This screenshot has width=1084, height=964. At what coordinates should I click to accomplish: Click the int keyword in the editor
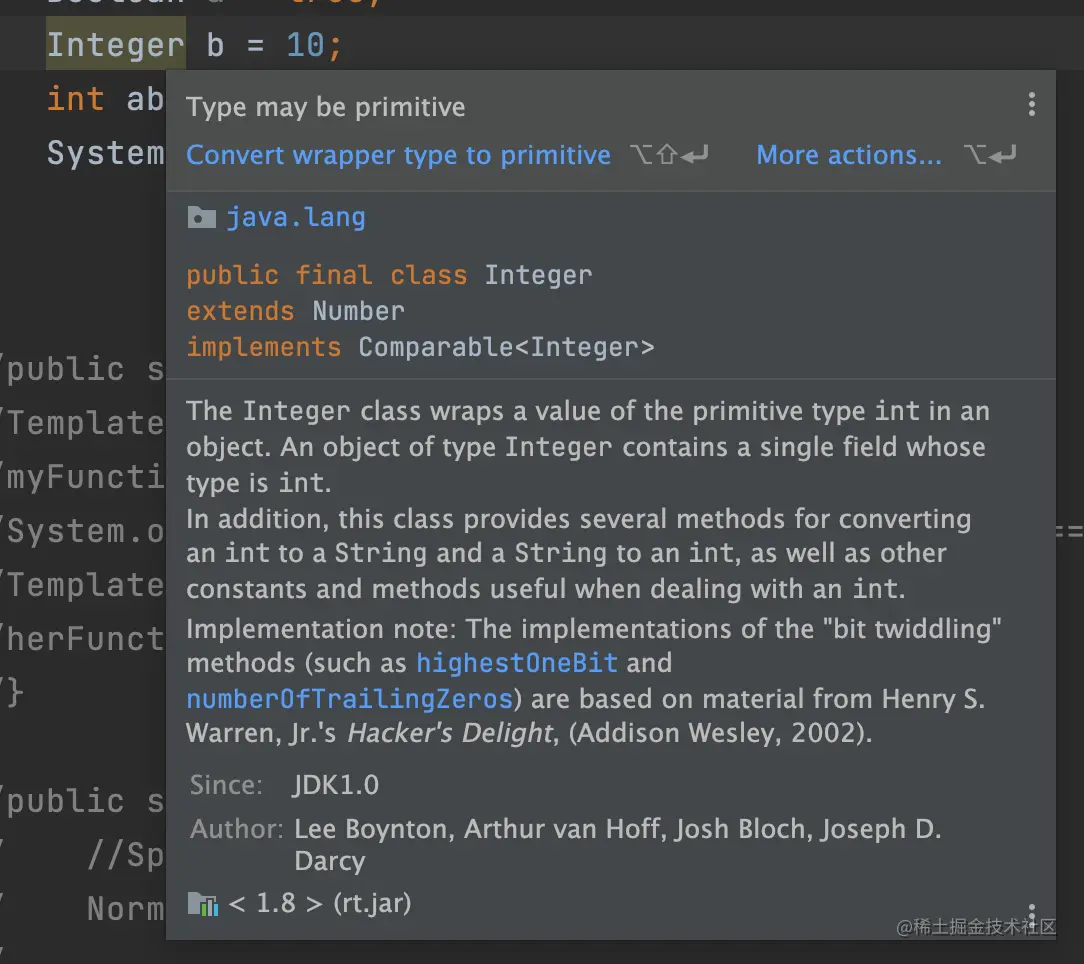[75, 99]
